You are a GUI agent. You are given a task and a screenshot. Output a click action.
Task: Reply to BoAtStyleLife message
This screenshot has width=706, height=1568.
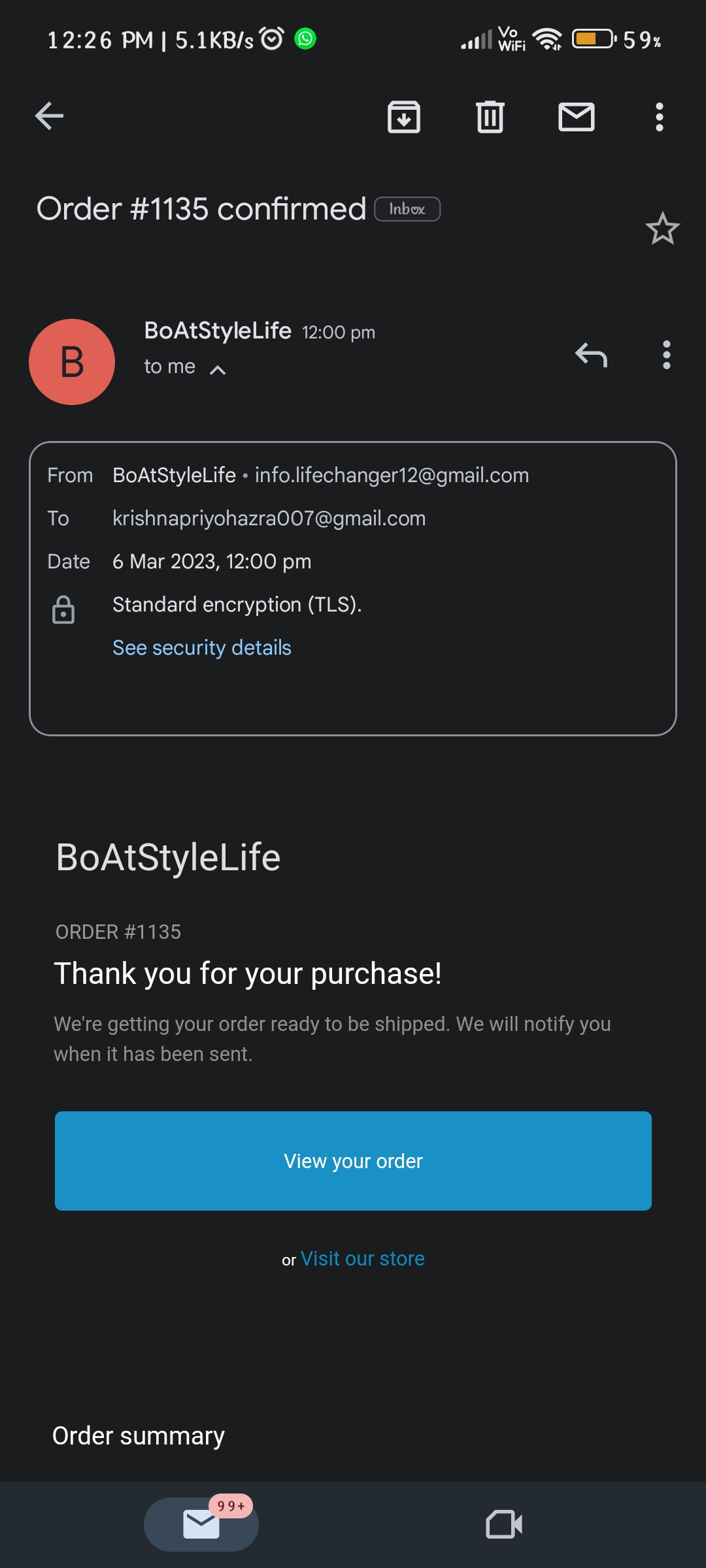point(591,355)
